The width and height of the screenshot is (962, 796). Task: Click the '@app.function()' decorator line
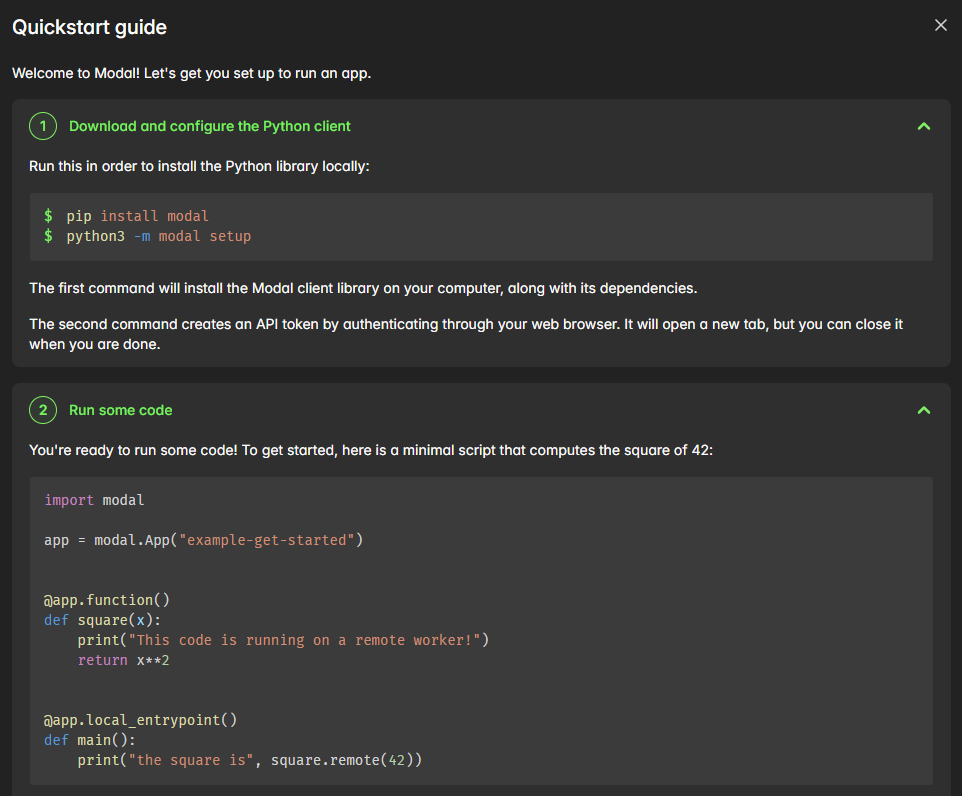[106, 600]
